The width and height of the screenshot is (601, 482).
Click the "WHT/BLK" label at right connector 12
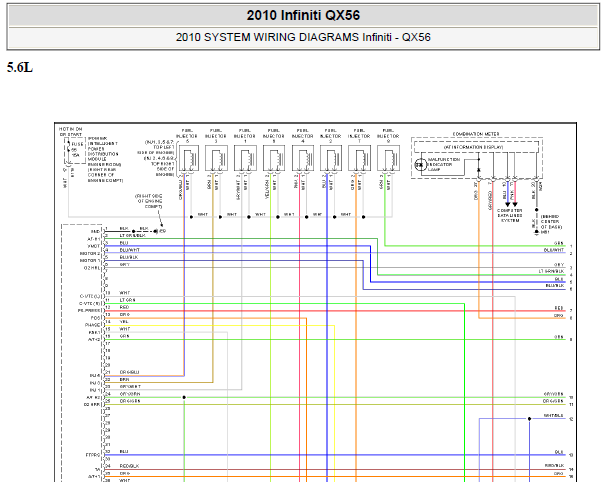coord(553,416)
